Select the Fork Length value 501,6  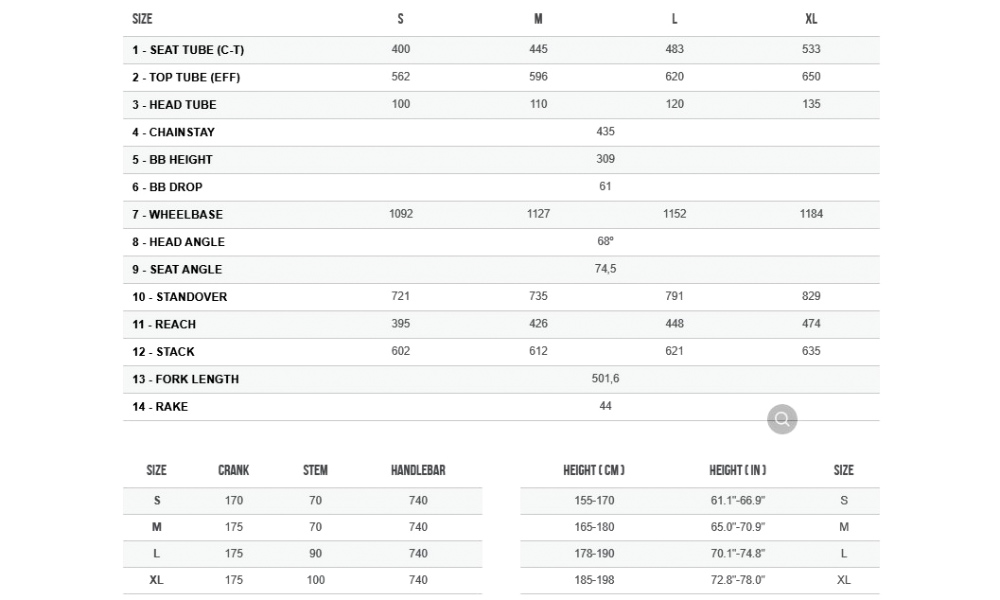(605, 379)
